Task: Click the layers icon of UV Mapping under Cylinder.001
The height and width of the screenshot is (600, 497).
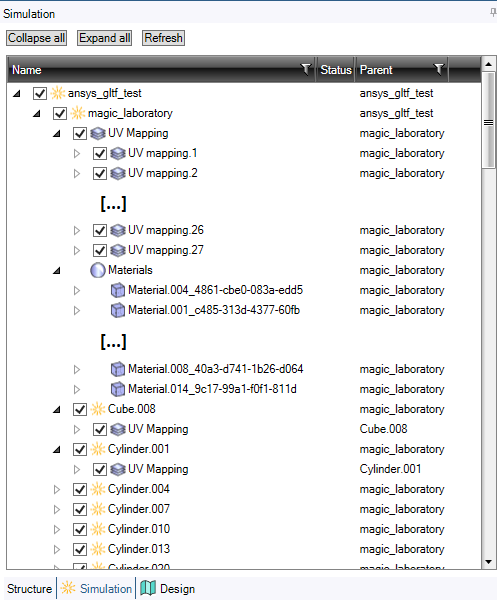Action: [118, 469]
